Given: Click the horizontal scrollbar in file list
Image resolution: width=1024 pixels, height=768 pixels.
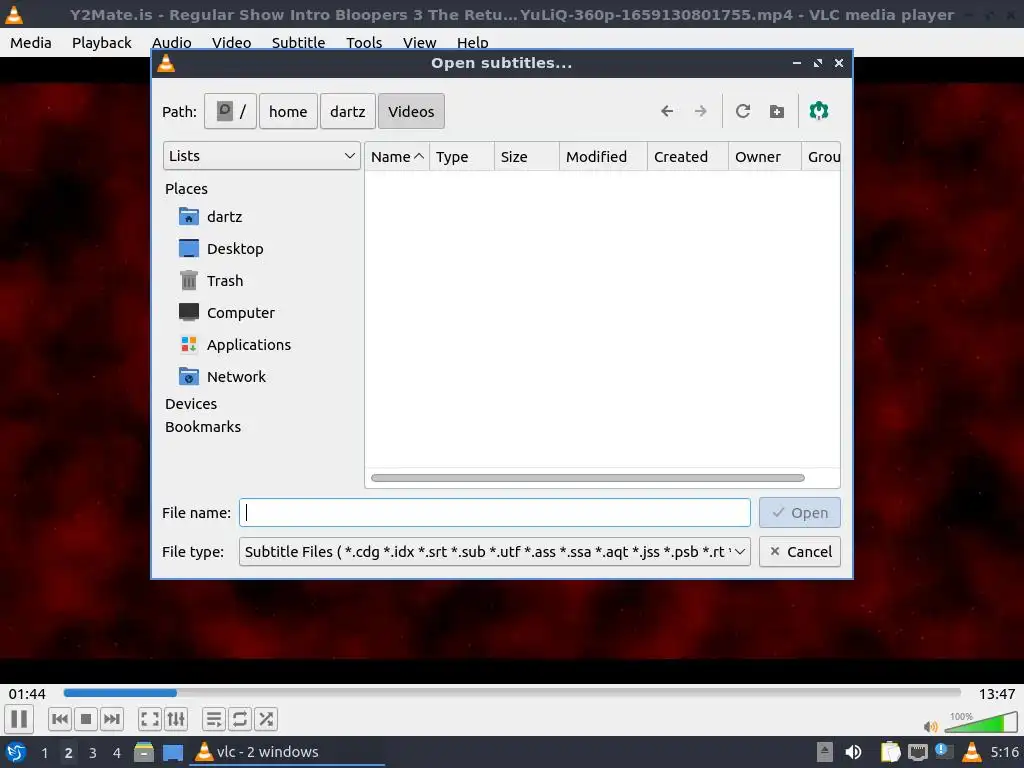Looking at the screenshot, I should 588,478.
